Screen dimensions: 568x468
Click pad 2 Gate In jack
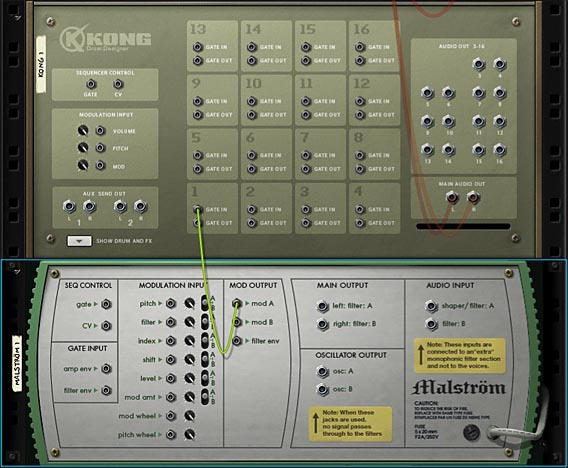point(251,209)
